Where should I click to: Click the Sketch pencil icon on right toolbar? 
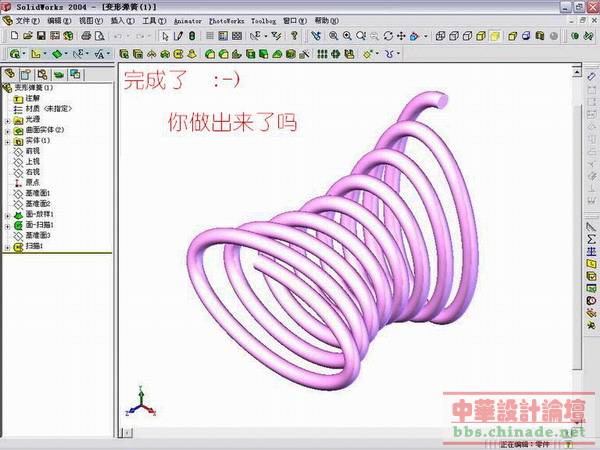[x=591, y=227]
